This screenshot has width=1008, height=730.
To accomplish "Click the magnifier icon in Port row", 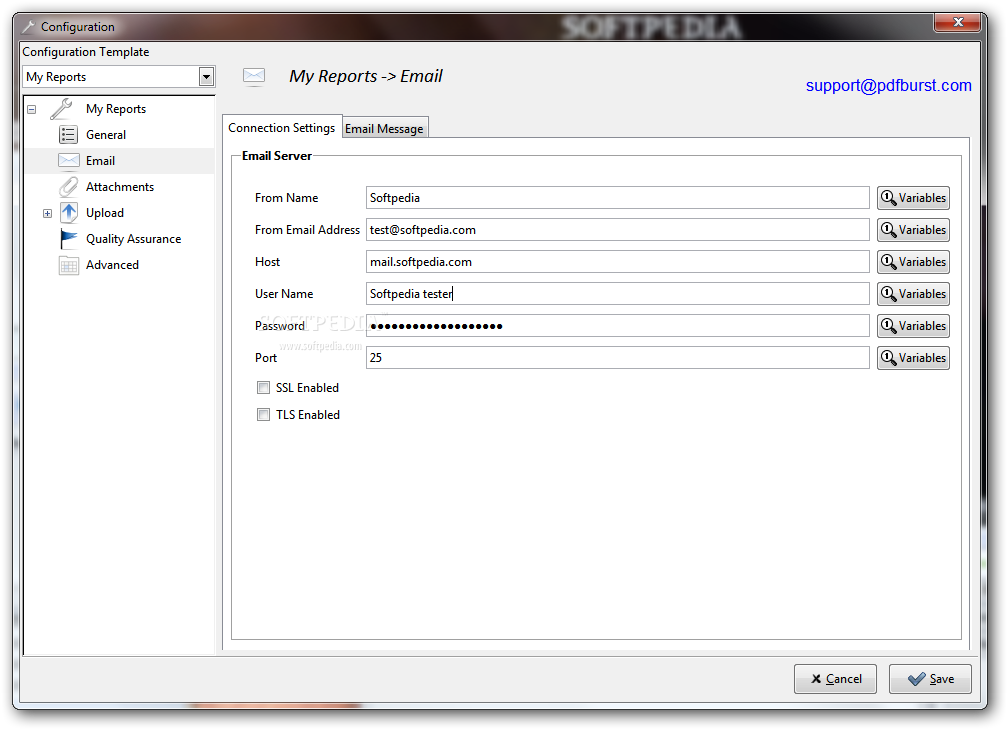I will pos(888,358).
